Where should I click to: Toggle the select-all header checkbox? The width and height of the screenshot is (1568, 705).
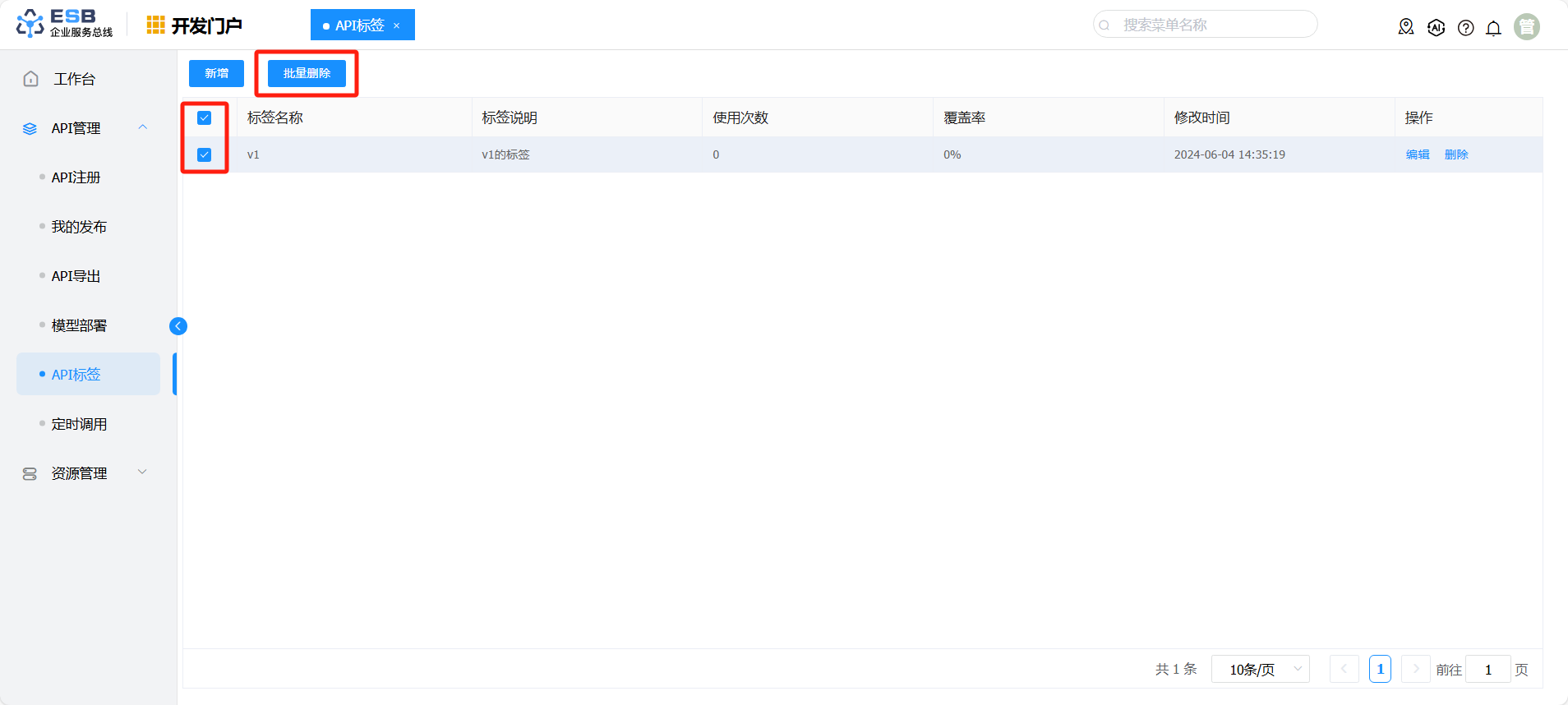tap(205, 118)
